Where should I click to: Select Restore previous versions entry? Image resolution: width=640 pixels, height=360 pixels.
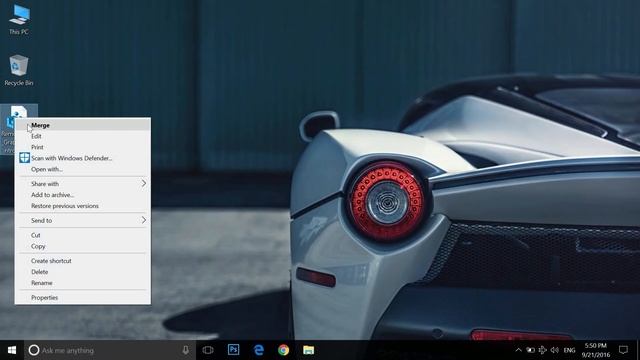pyautogui.click(x=82, y=206)
